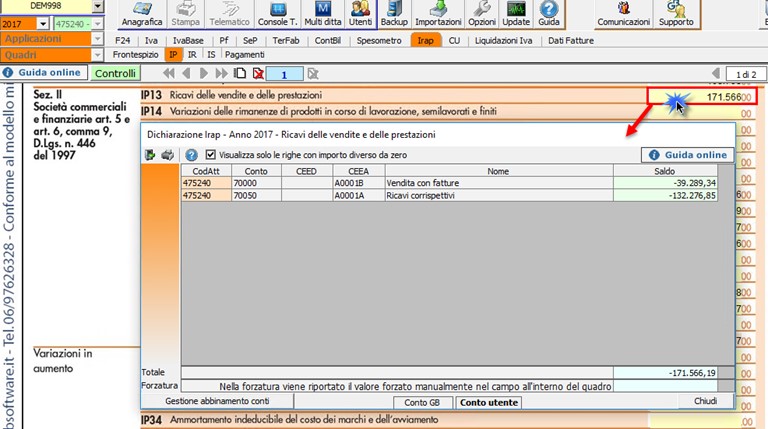The image size is (768, 429).
Task: Click Chiudi to close the dialog
Action: click(x=705, y=401)
